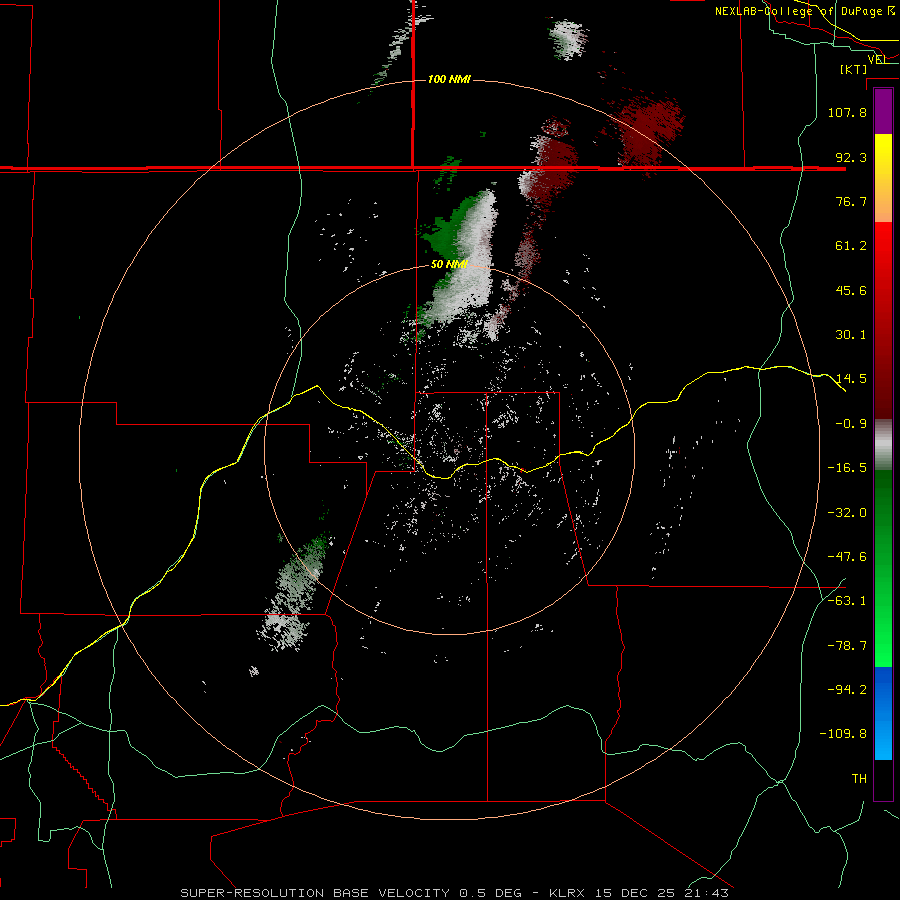The height and width of the screenshot is (900, 900).
Task: Click the purple segment of the color bar
Action: tap(883, 111)
